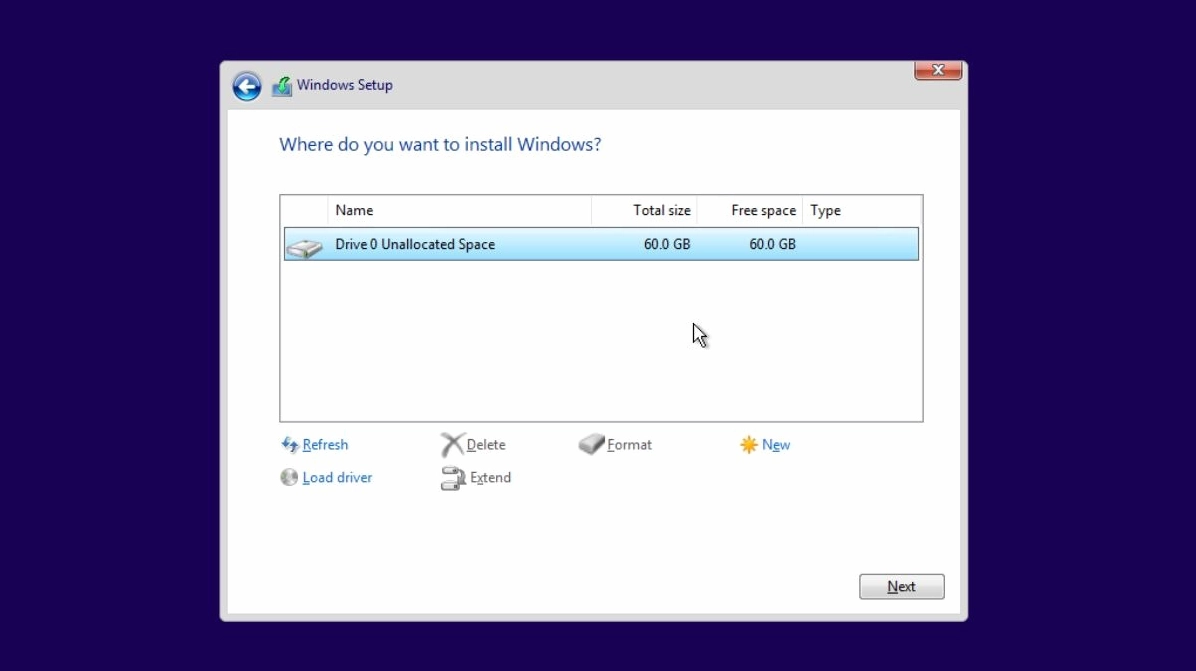Click the Format text label
Viewport: 1196px width, 671px height.
pos(629,445)
